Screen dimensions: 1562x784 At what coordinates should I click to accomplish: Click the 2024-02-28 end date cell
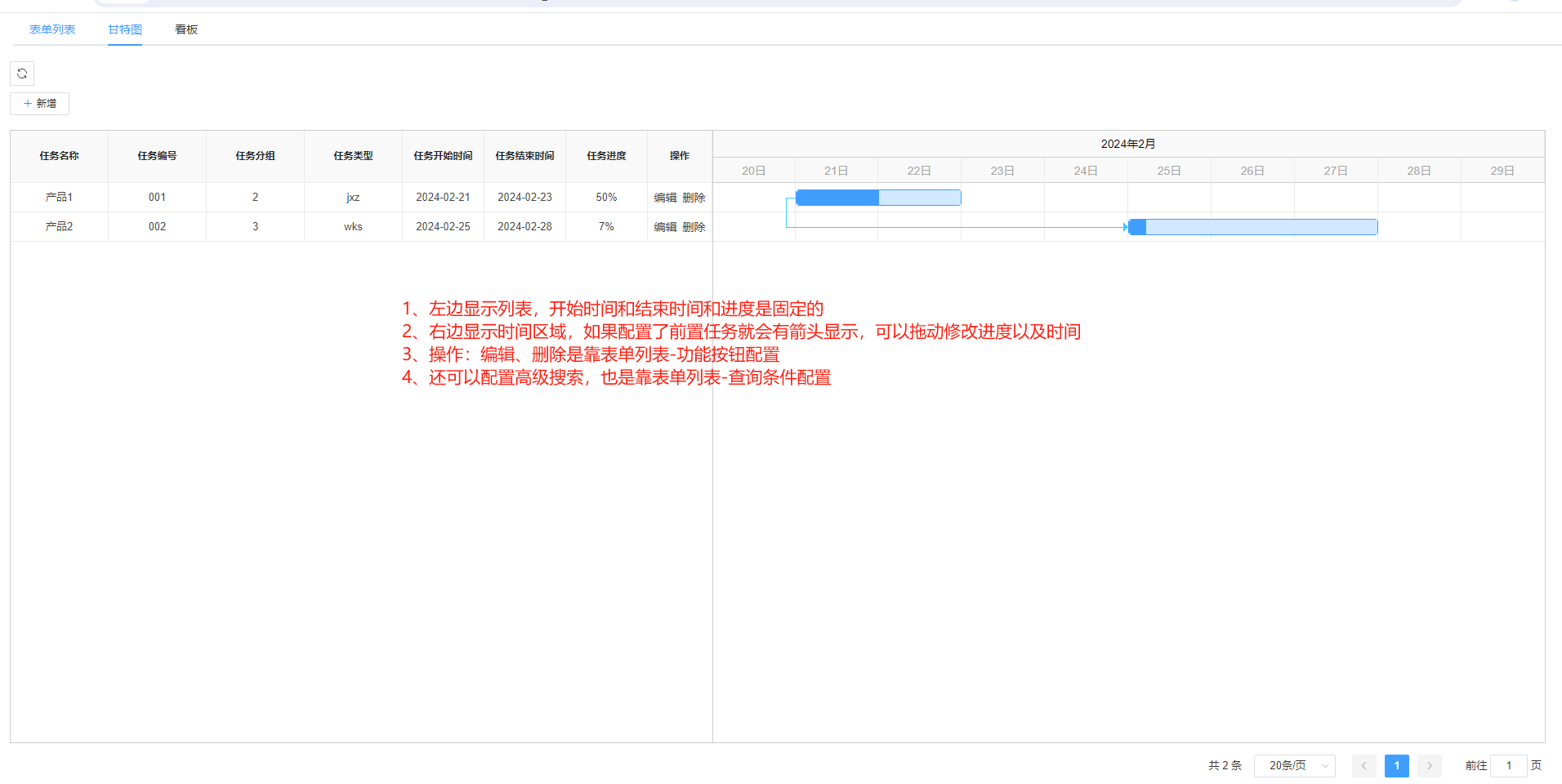524,227
